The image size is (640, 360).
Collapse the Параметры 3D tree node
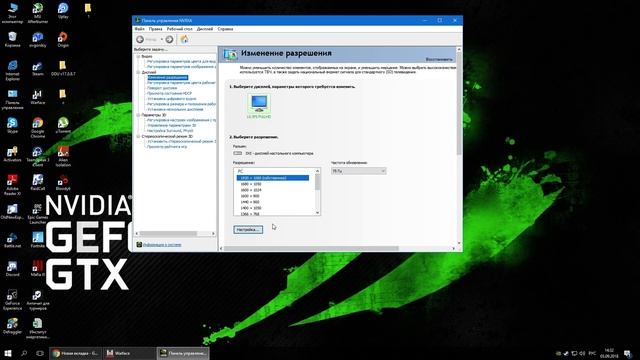click(x=138, y=115)
